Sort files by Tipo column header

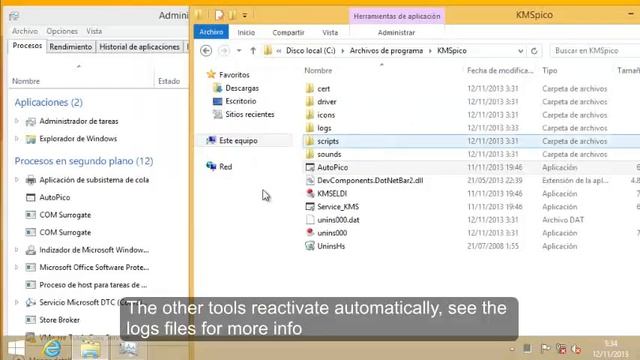550,71
